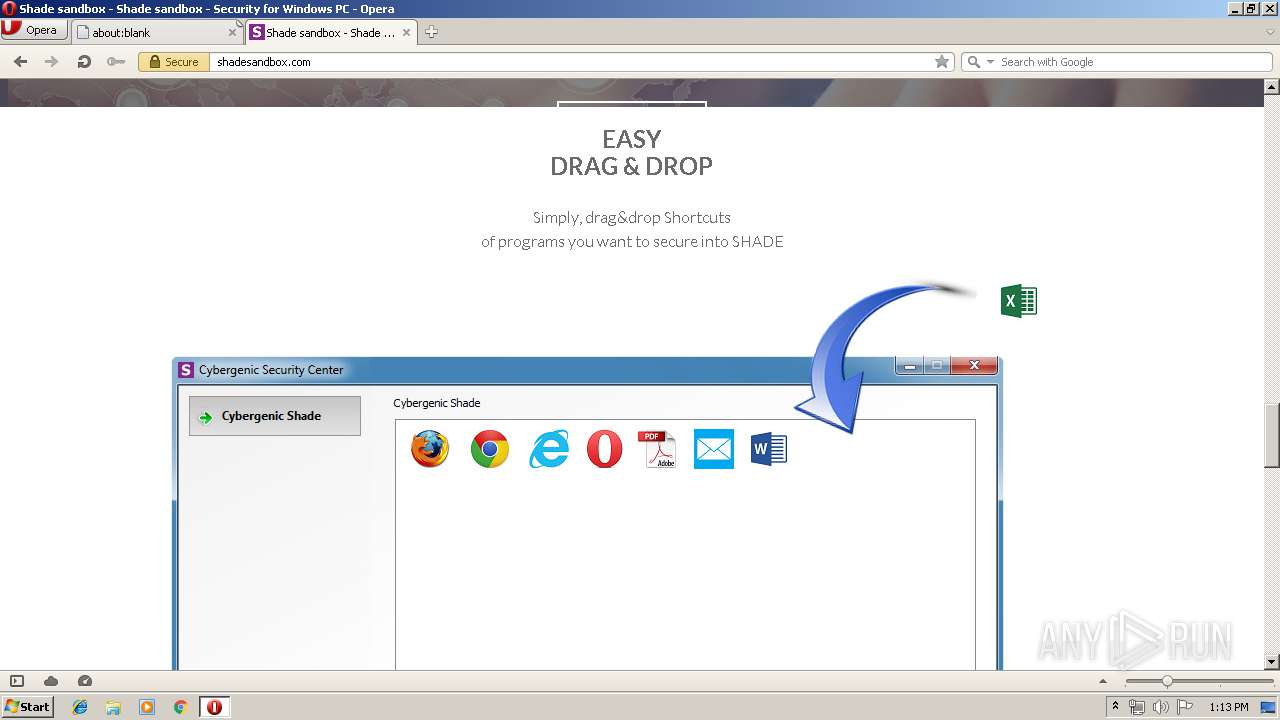Click the key icon in navigation bar

click(116, 62)
